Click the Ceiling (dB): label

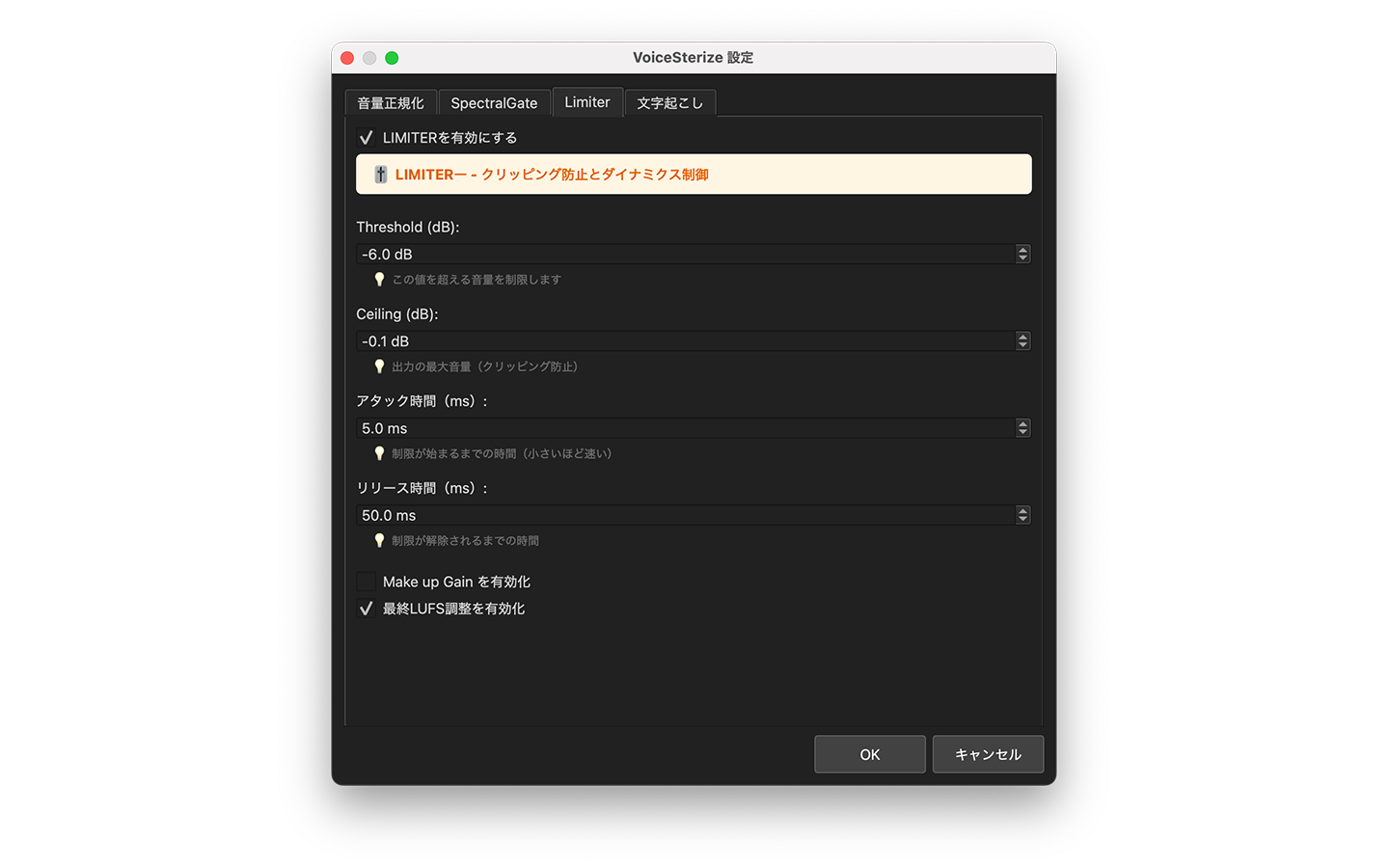click(x=397, y=313)
